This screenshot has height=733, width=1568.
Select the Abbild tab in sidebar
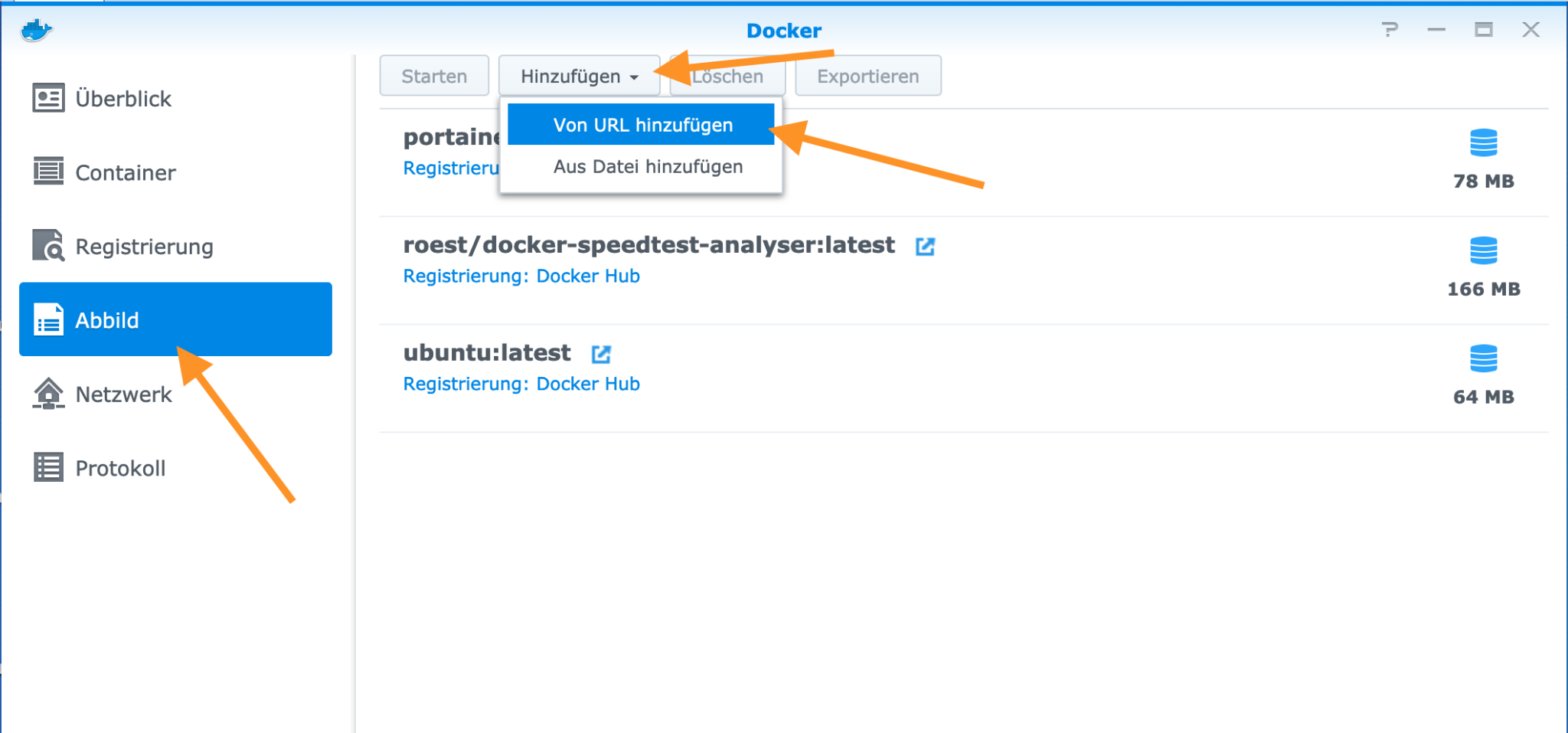pos(175,319)
